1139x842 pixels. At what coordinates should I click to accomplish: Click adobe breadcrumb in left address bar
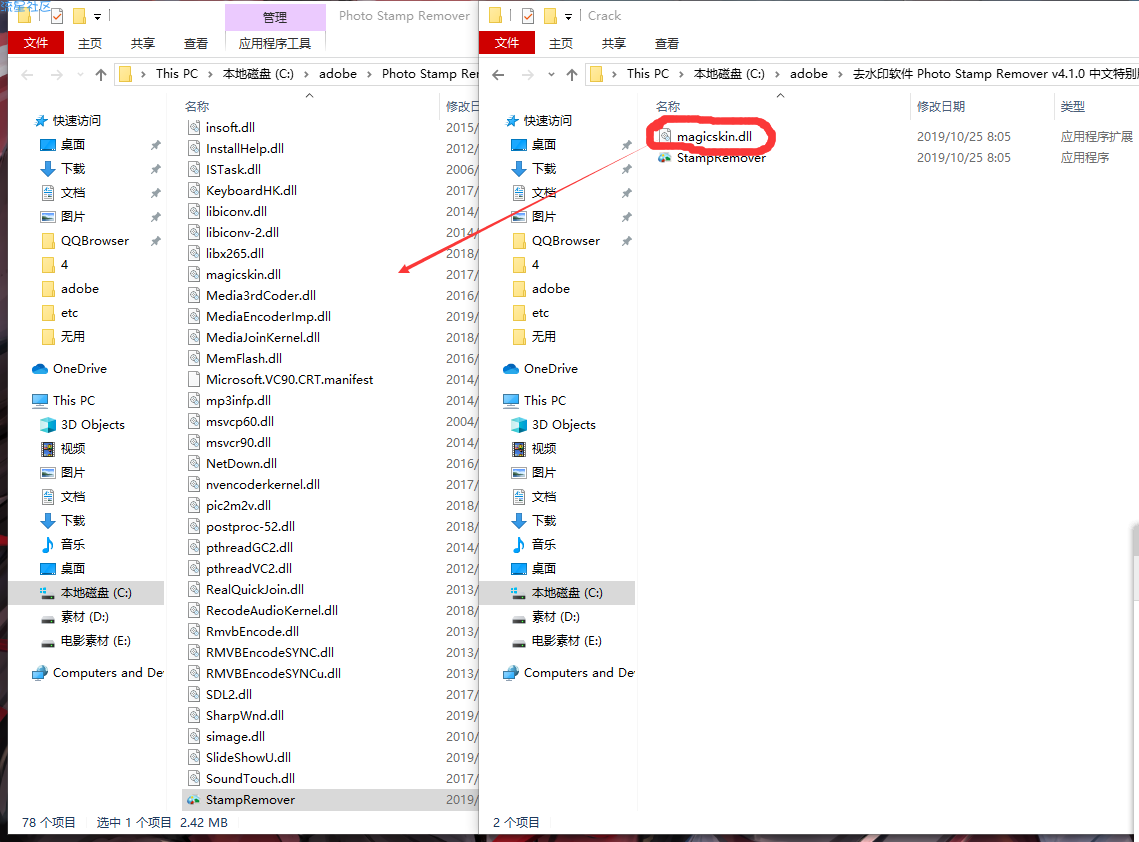338,74
